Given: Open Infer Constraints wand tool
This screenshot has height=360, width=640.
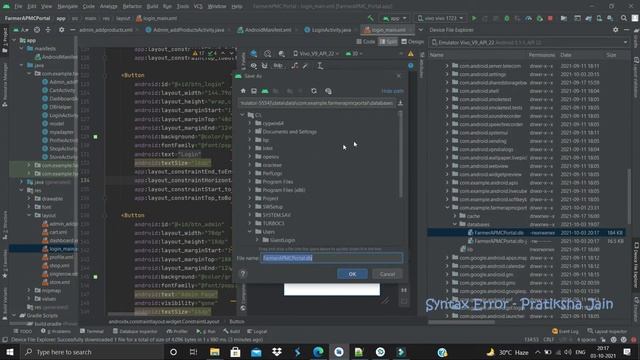Looking at the screenshot, I should click(305, 66).
